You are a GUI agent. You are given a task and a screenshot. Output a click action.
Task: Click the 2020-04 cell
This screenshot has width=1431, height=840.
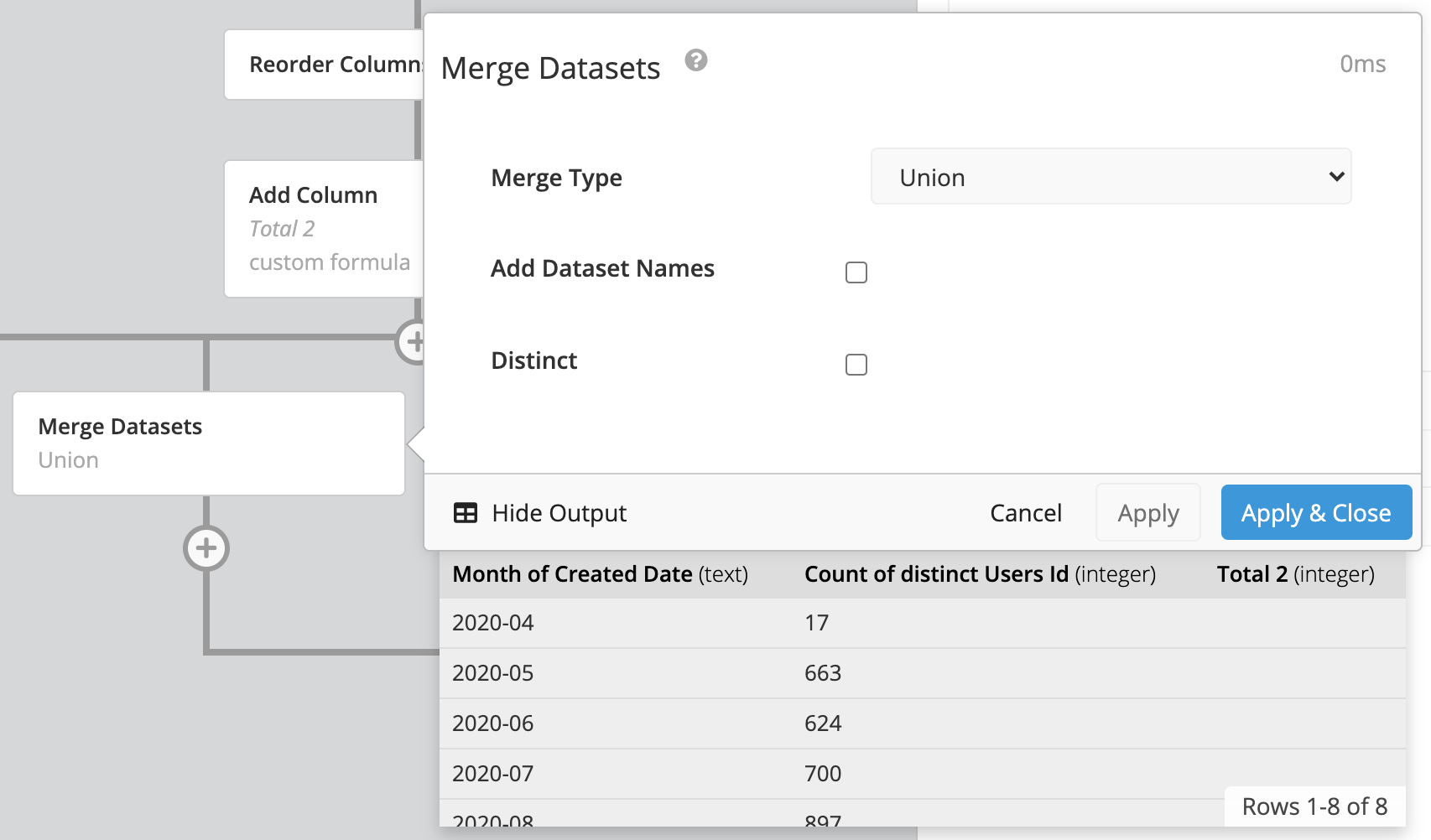[493, 623]
